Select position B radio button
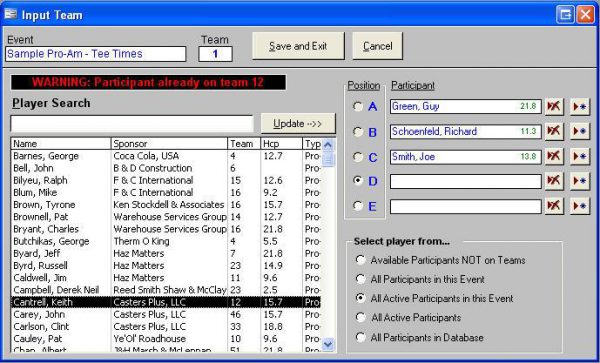 [x=358, y=132]
